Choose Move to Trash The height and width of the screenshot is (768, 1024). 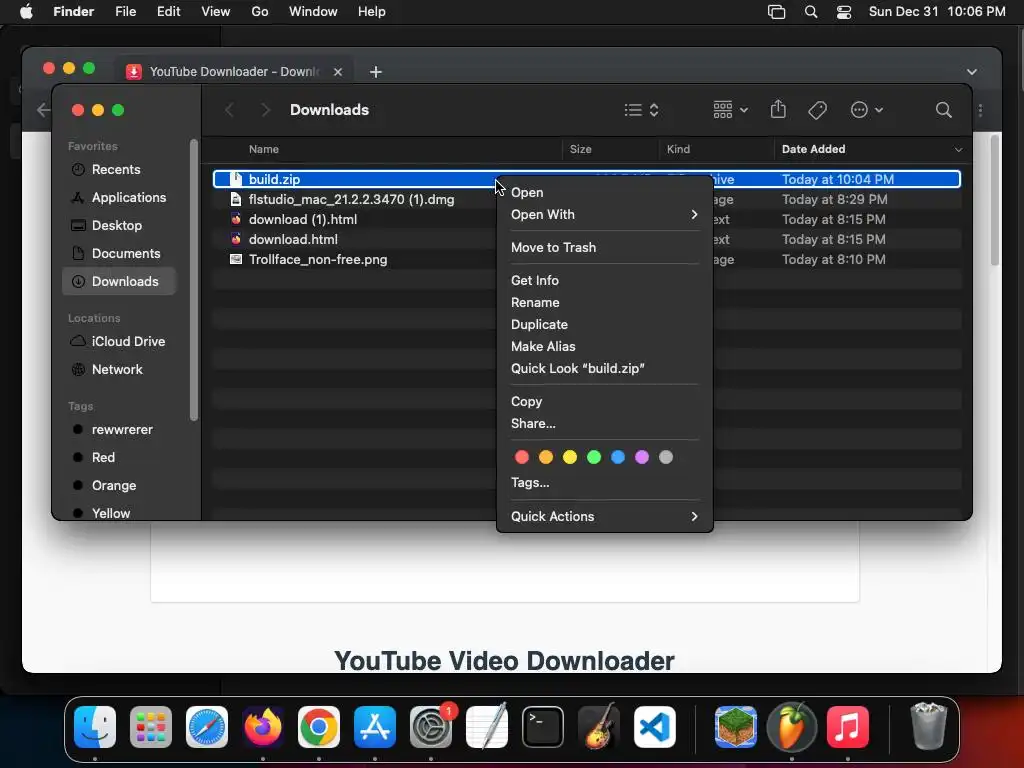click(x=604, y=247)
